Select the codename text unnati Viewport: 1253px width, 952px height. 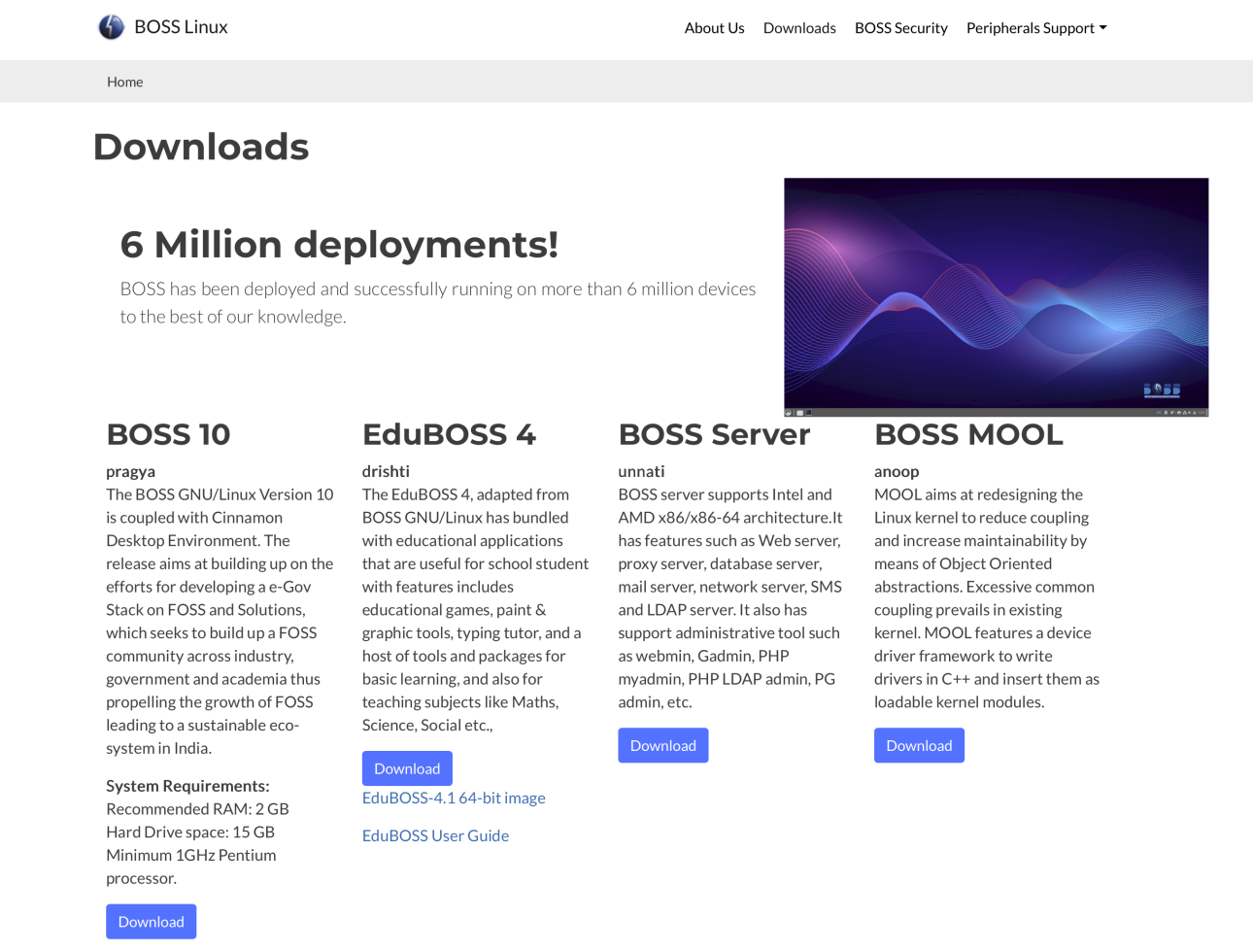641,471
